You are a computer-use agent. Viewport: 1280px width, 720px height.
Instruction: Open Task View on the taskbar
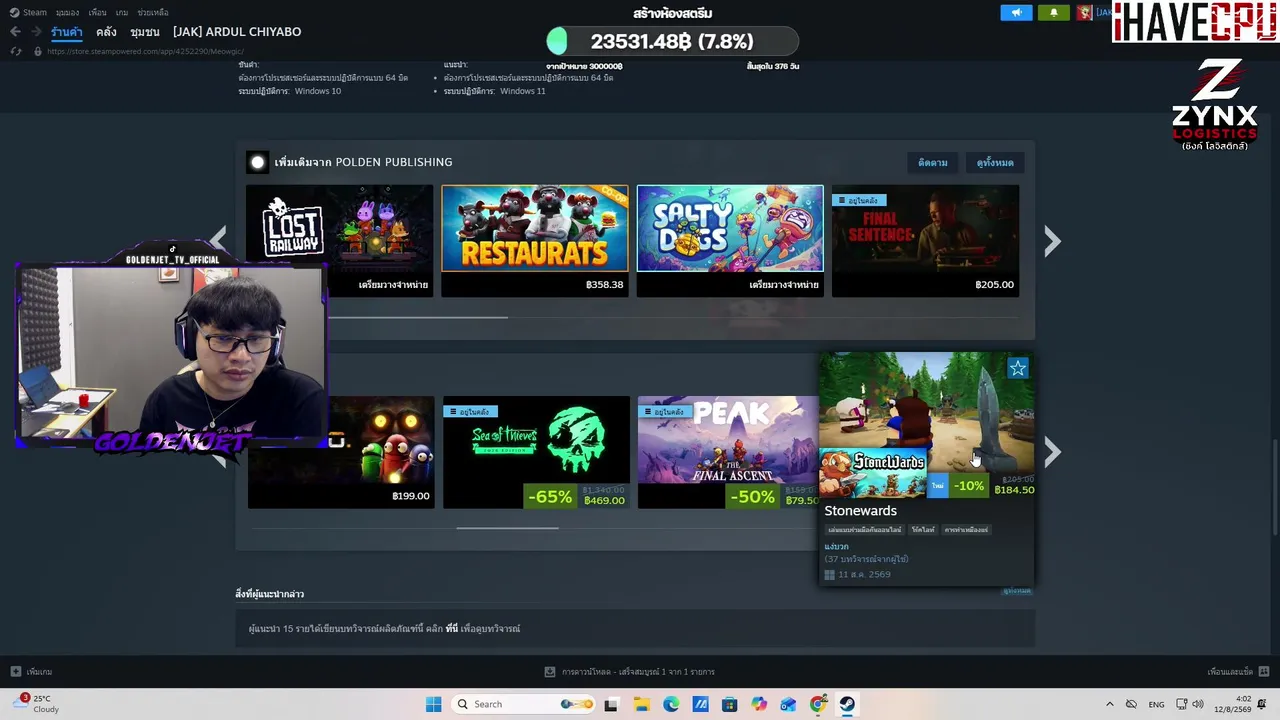tap(611, 704)
